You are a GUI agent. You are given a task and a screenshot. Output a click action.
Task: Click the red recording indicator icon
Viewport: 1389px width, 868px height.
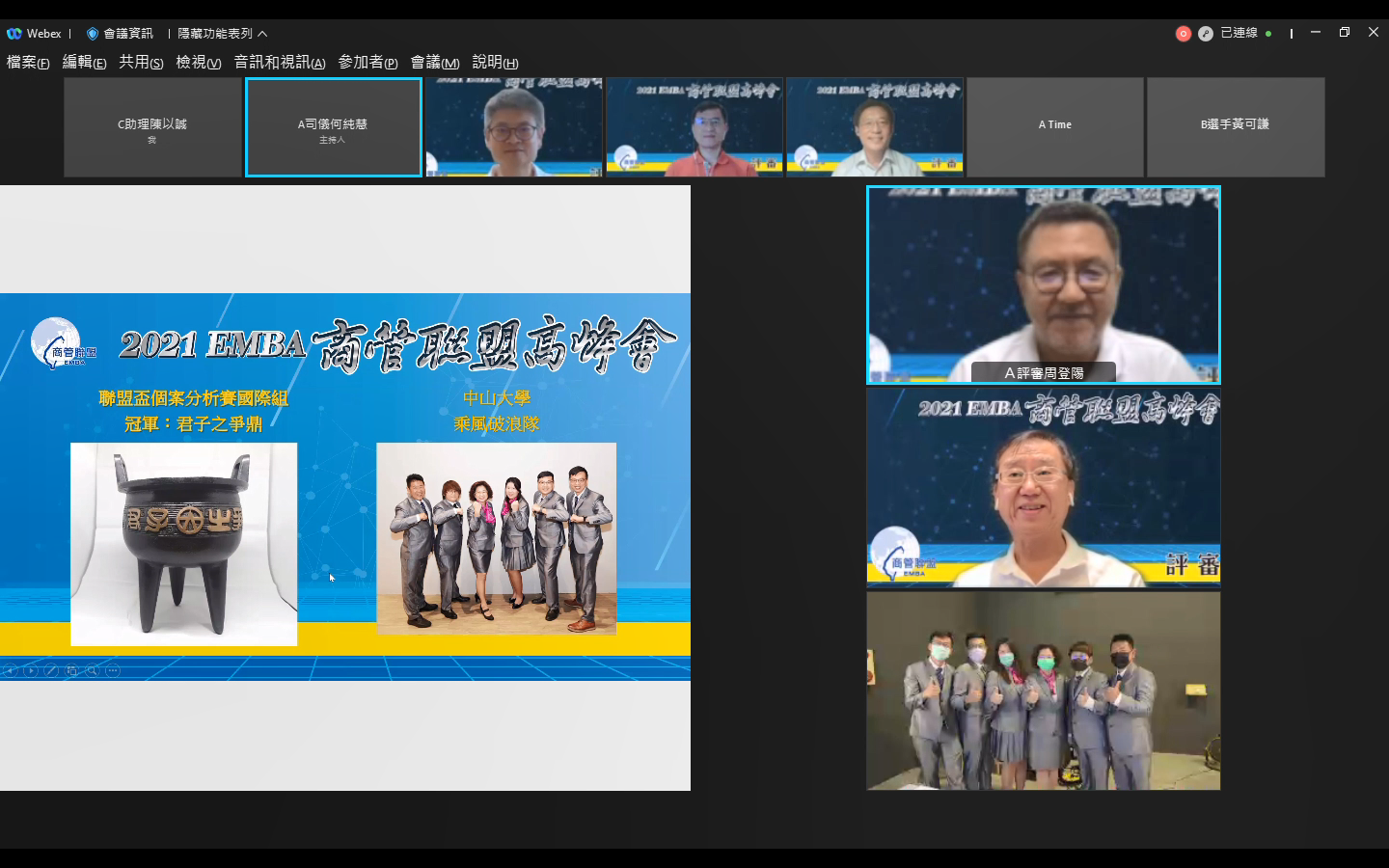click(x=1184, y=34)
